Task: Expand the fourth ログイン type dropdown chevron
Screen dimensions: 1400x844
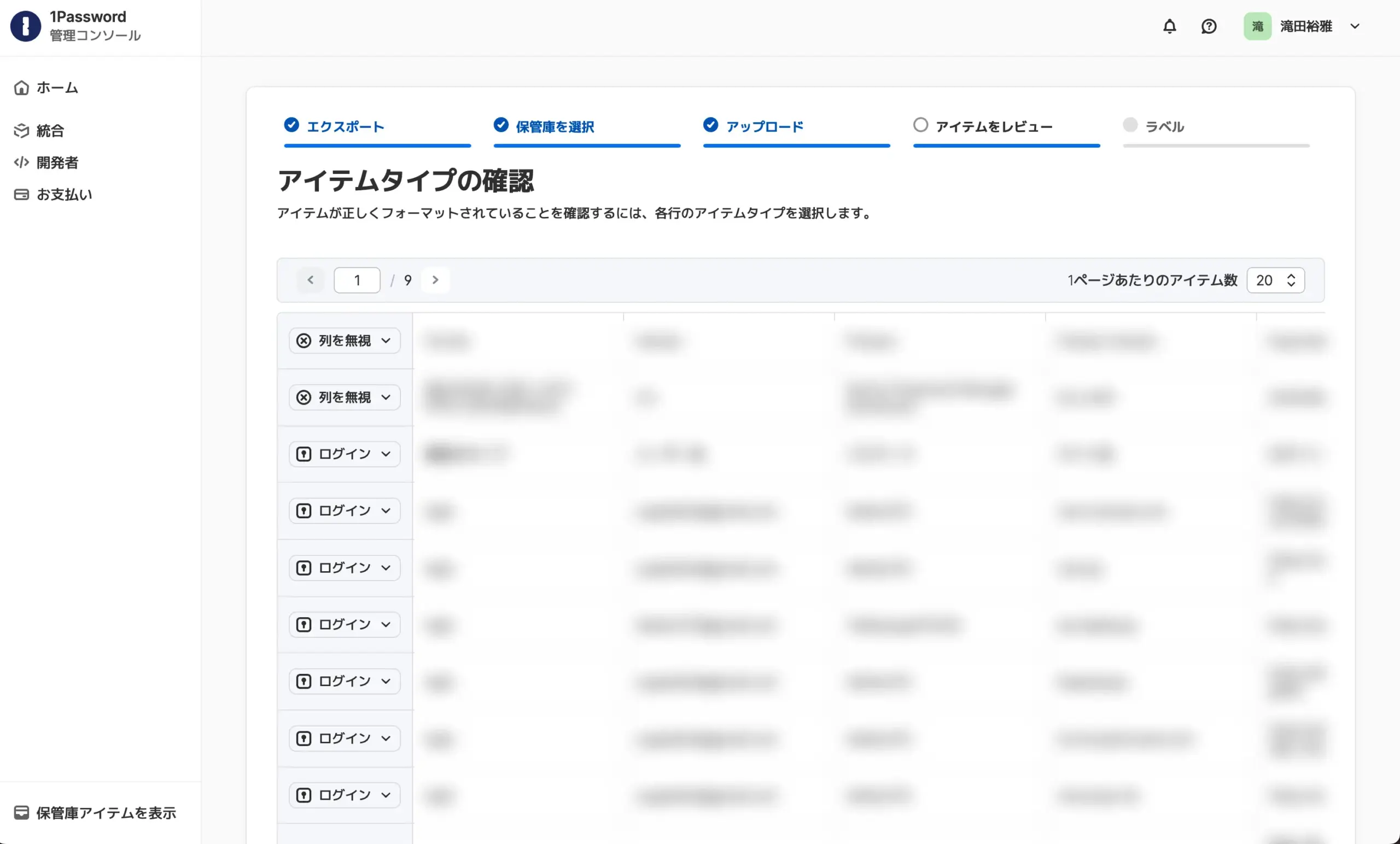Action: coord(386,624)
